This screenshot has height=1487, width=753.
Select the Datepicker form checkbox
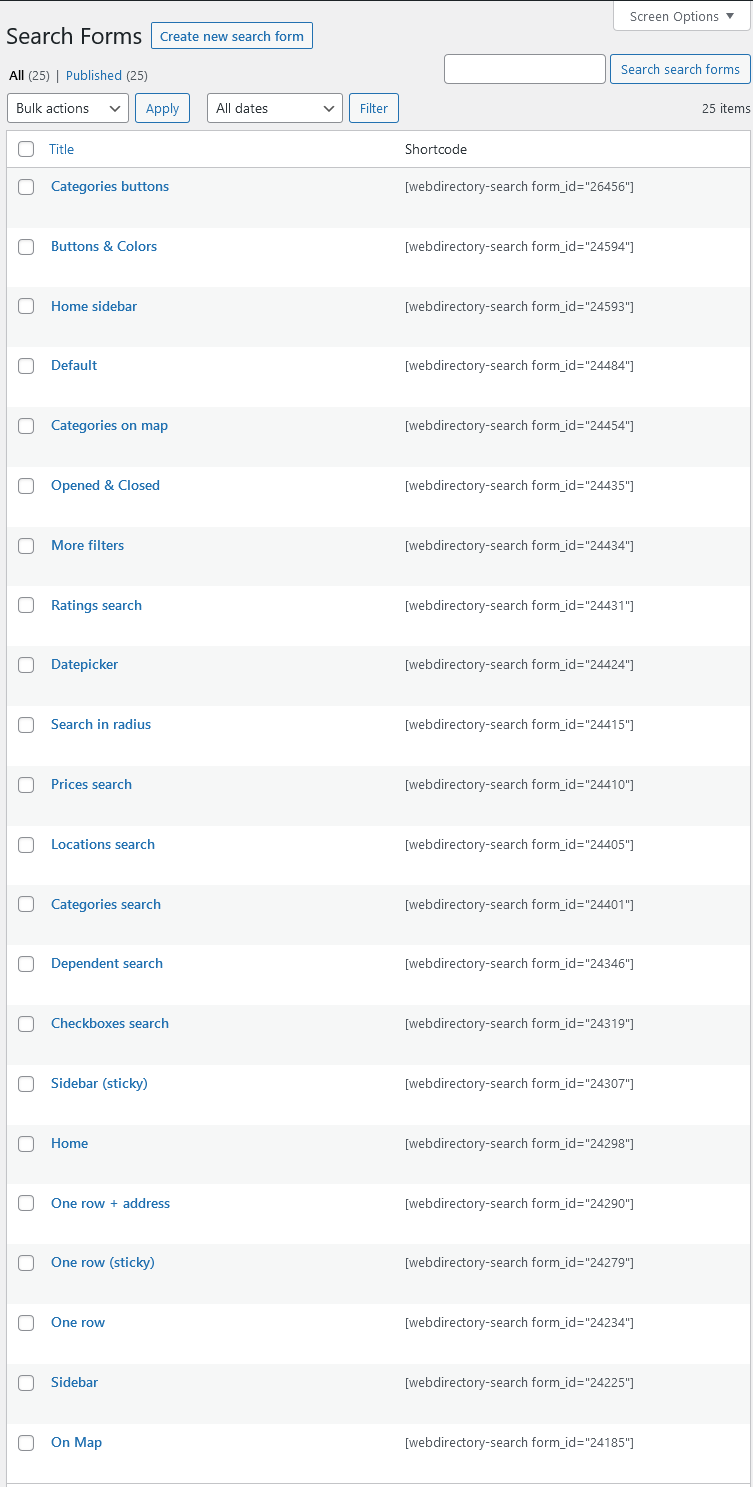[26, 665]
